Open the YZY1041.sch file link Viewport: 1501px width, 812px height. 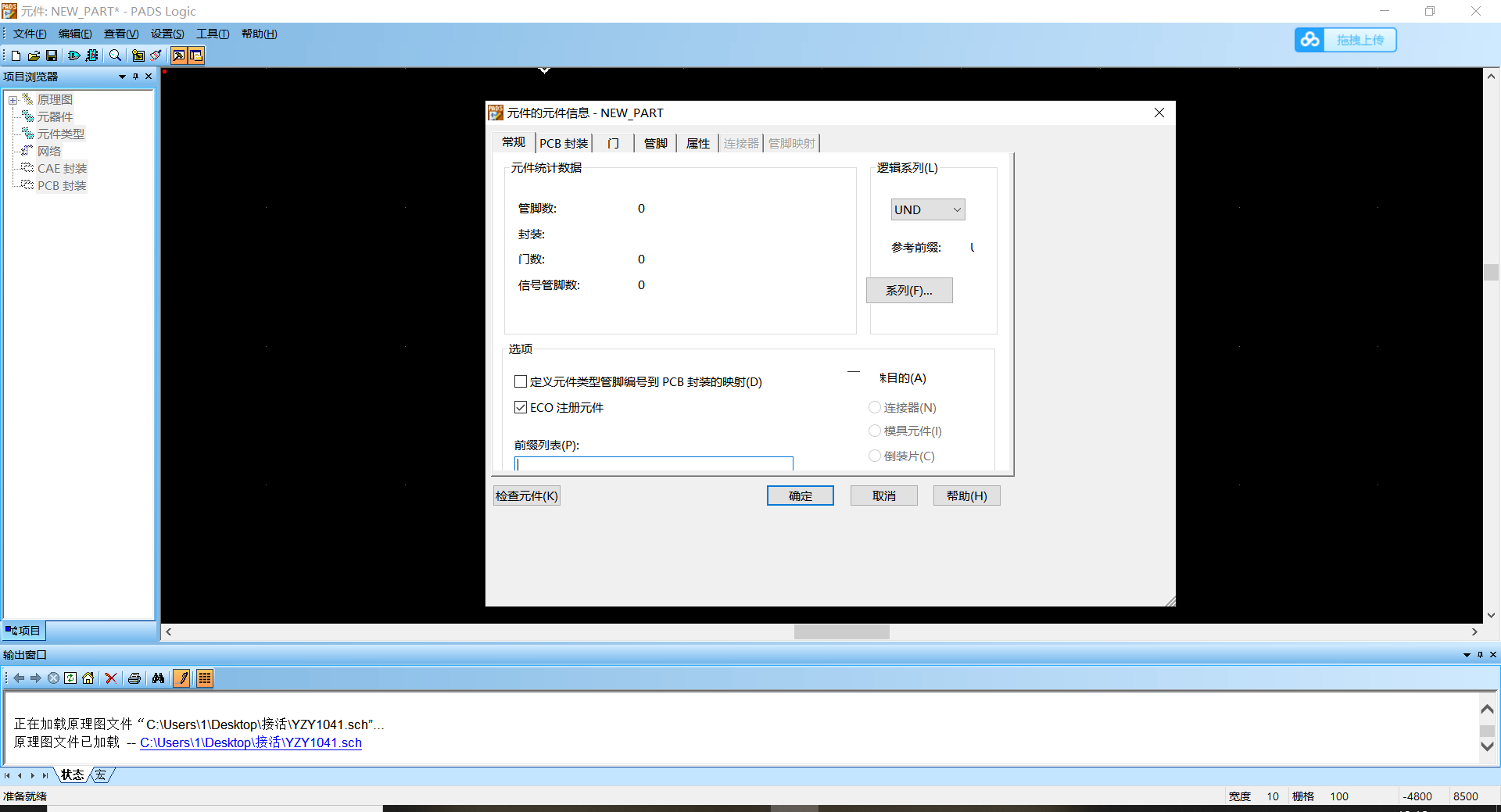(251, 742)
